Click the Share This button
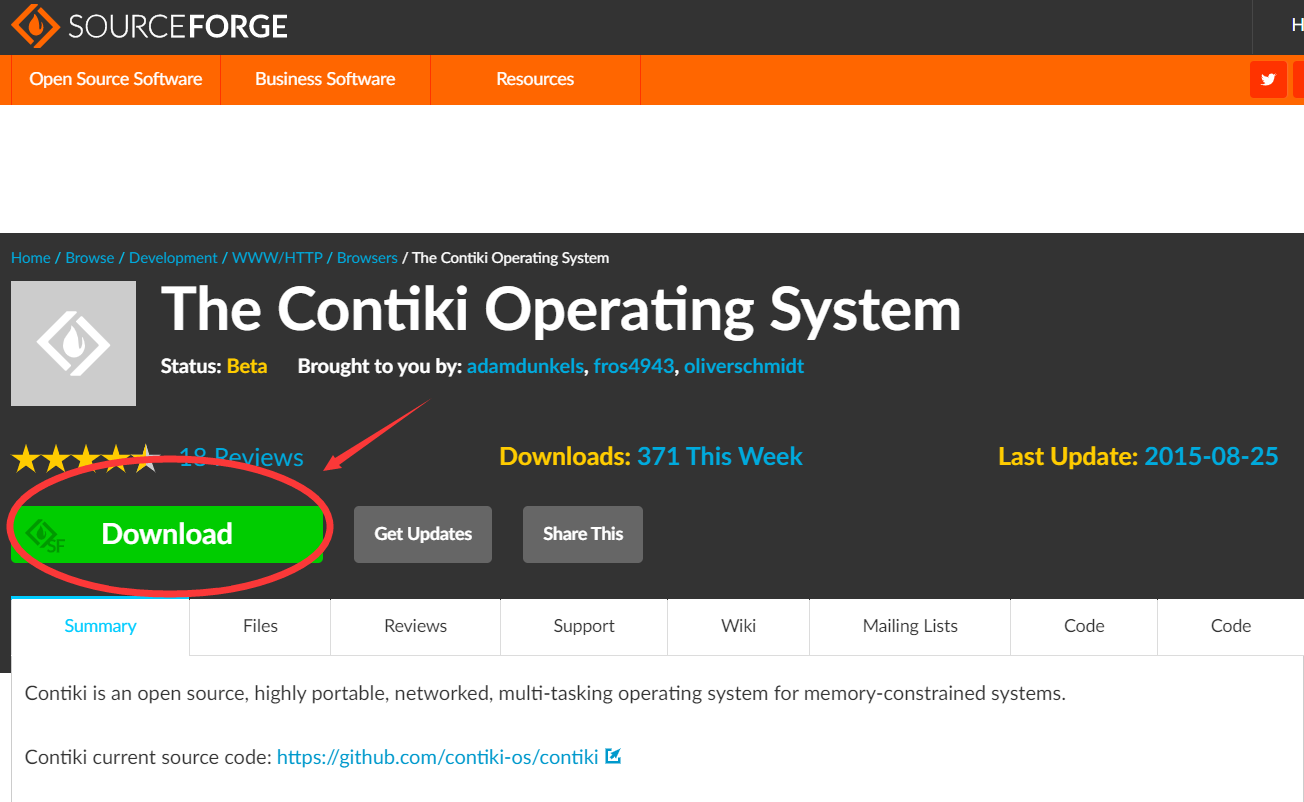The width and height of the screenshot is (1304, 802). tap(582, 534)
